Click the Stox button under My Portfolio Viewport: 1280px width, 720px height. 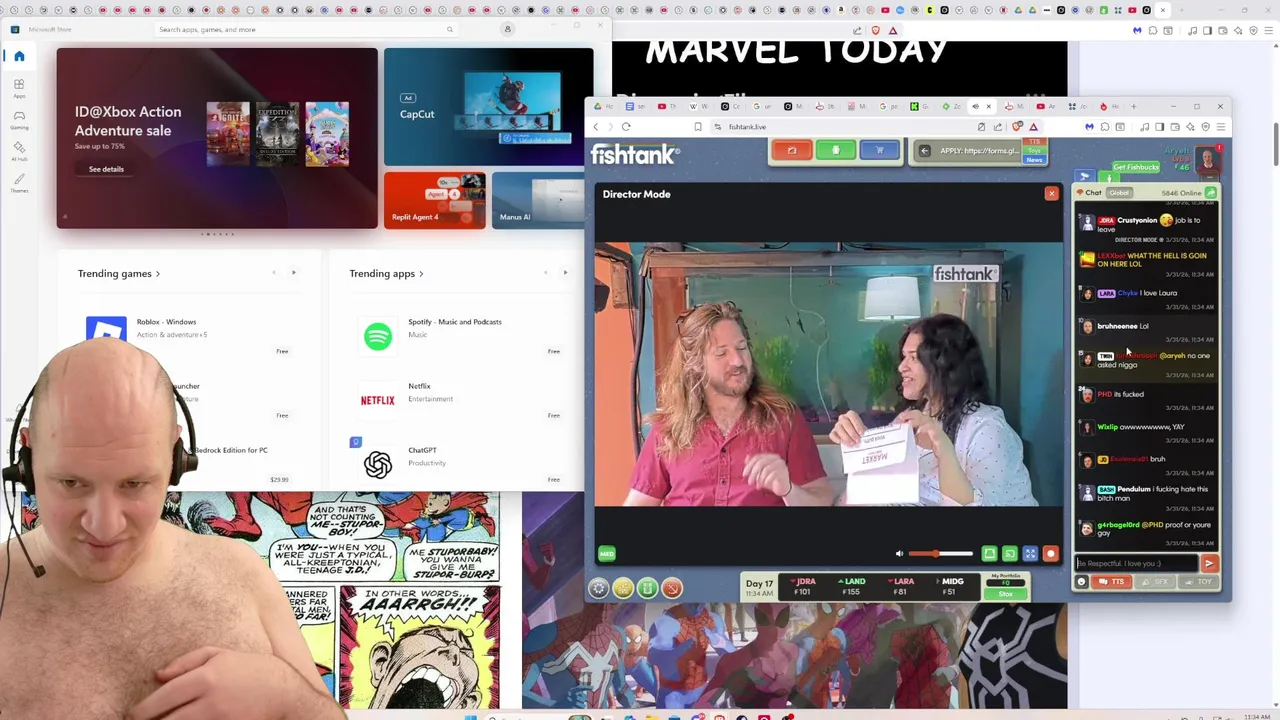pos(1006,593)
